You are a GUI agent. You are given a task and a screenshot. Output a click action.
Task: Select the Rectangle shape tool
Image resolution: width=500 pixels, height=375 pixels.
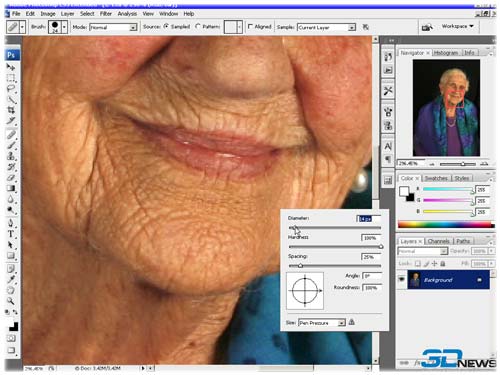pyautogui.click(x=11, y=256)
